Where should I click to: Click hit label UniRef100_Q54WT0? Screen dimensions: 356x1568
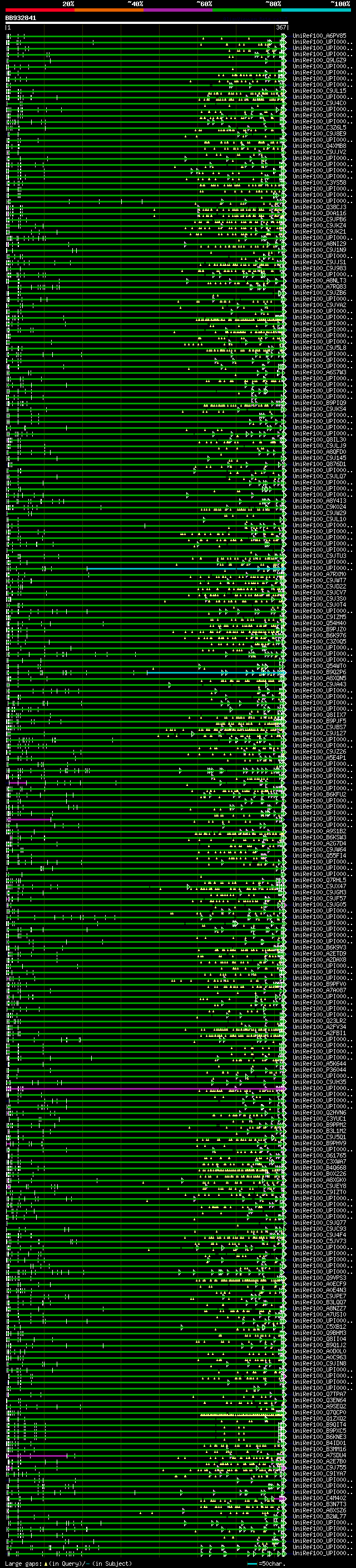coord(319,666)
